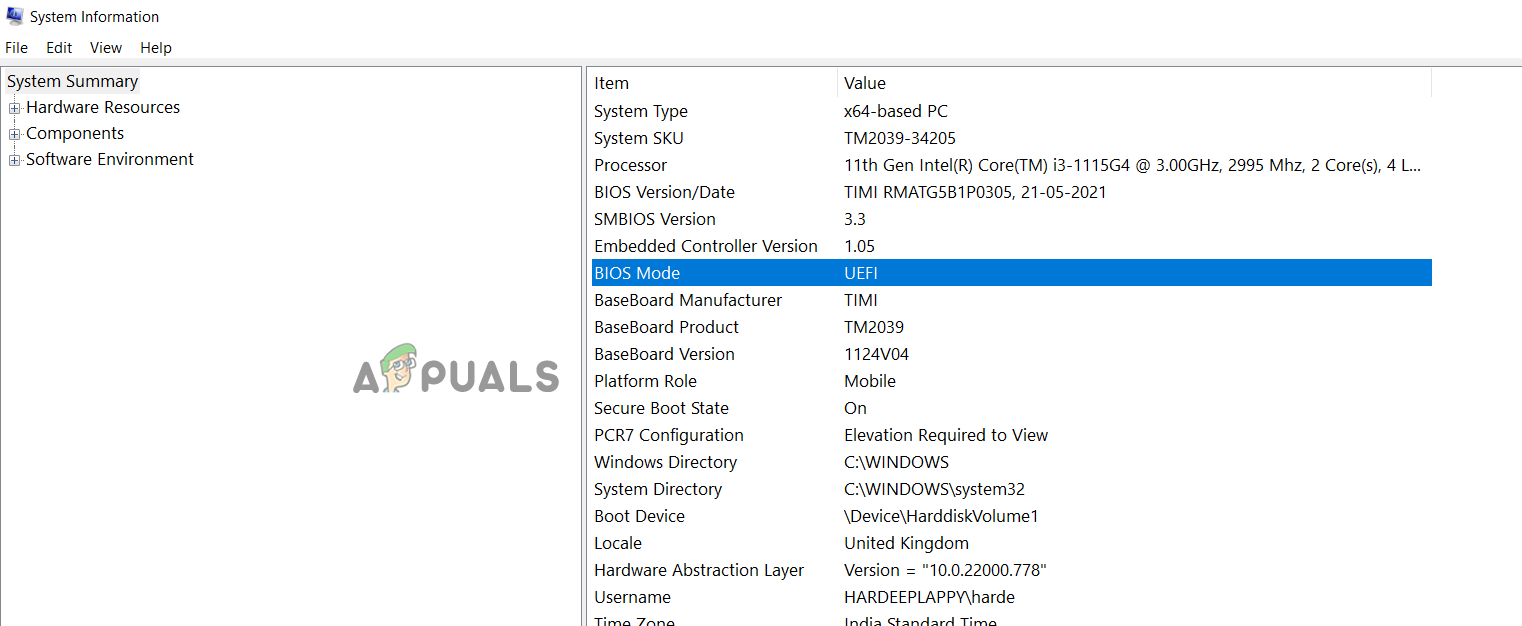Select the Hardware Resources category label
Viewport: 1522px width, 626px height.
click(x=103, y=108)
